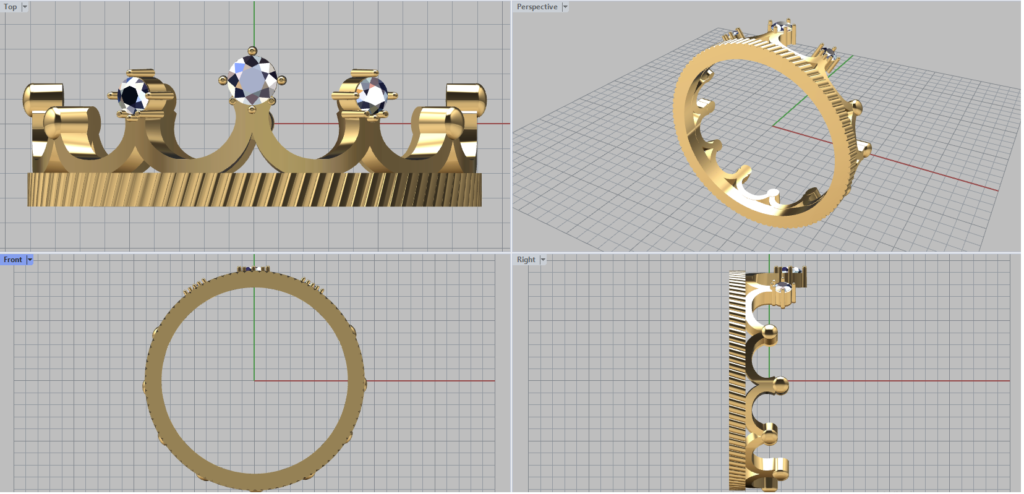Expand the Perspective viewport menu arrow
Viewport: 1024px width, 494px height.
(x=564, y=7)
